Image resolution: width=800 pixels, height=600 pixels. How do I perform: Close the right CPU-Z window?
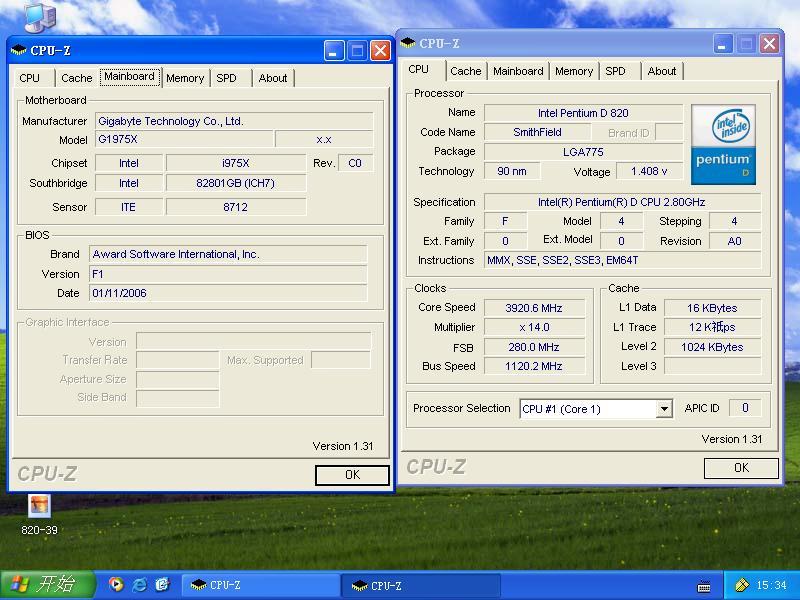coord(769,44)
